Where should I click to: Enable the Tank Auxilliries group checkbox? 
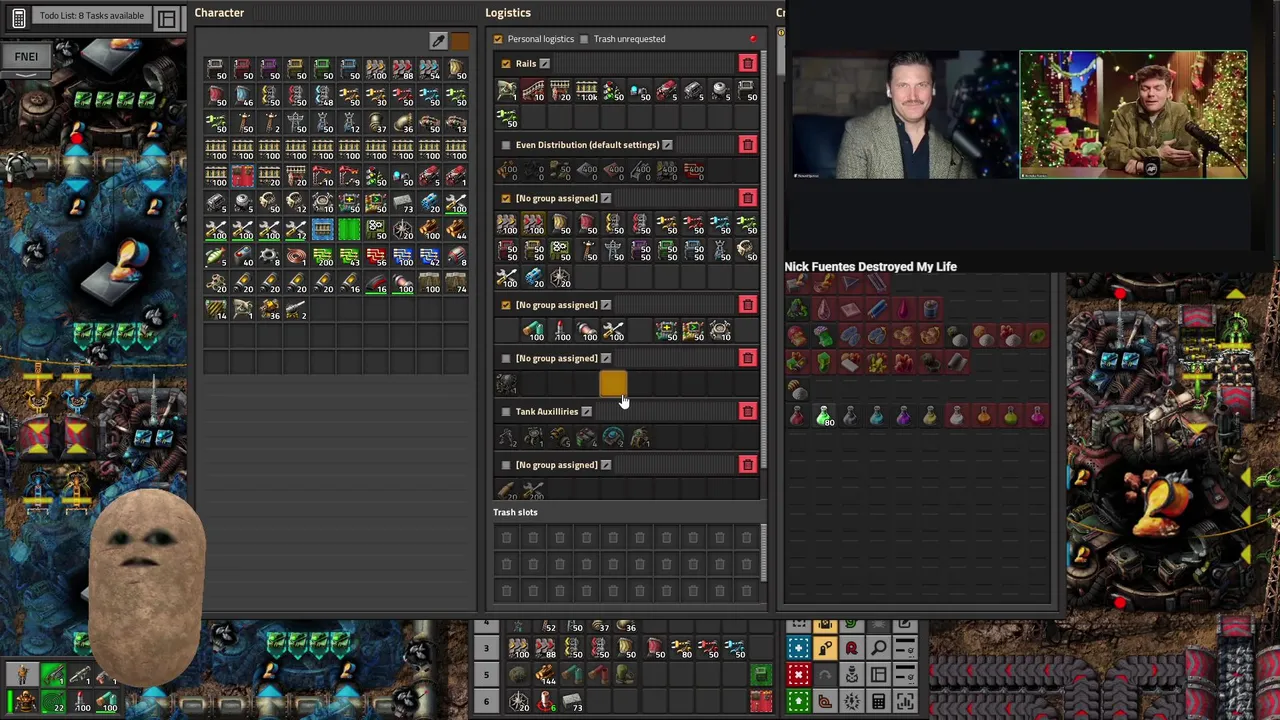pyautogui.click(x=505, y=412)
